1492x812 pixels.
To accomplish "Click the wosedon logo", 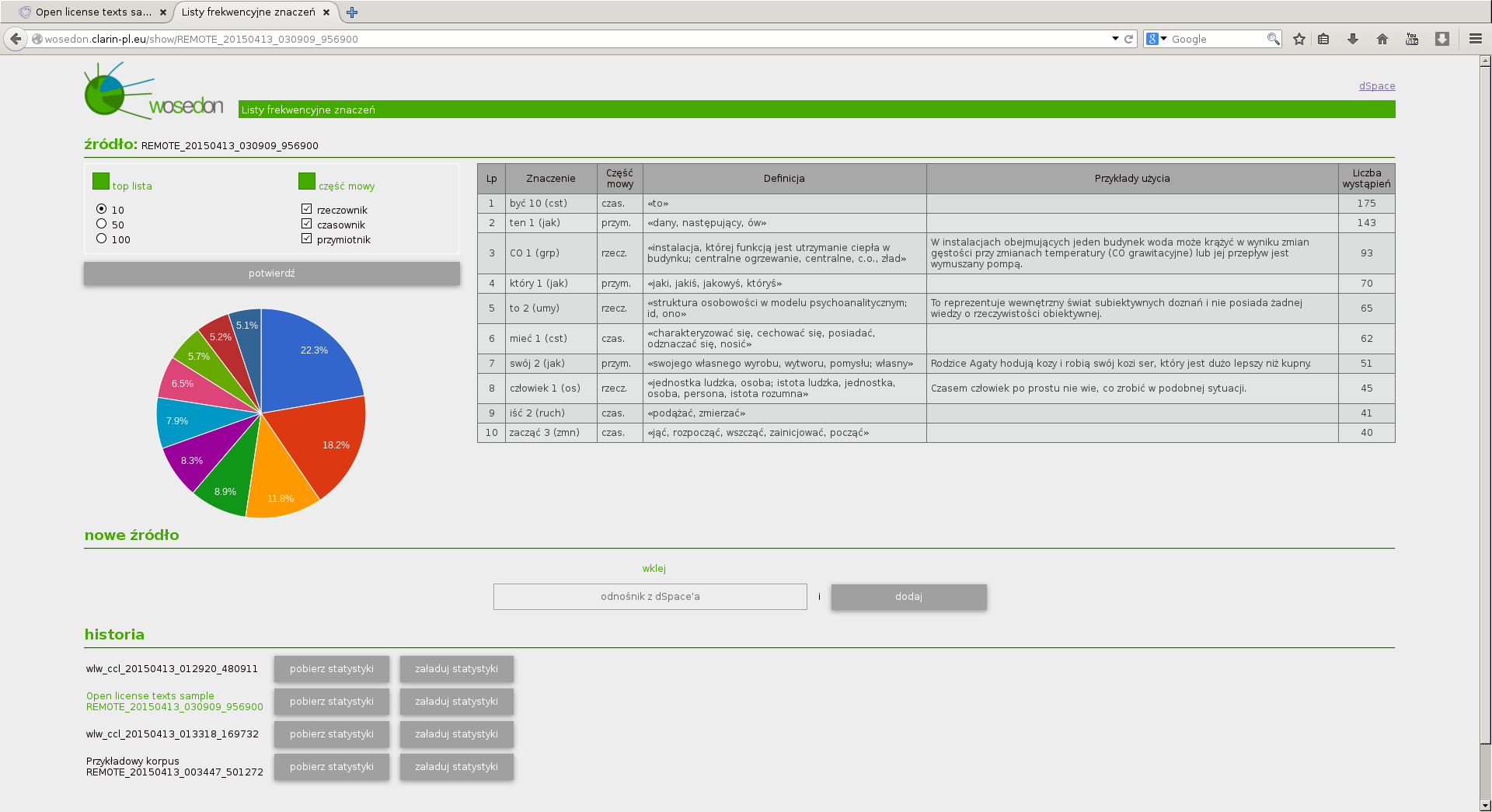I will point(154,91).
